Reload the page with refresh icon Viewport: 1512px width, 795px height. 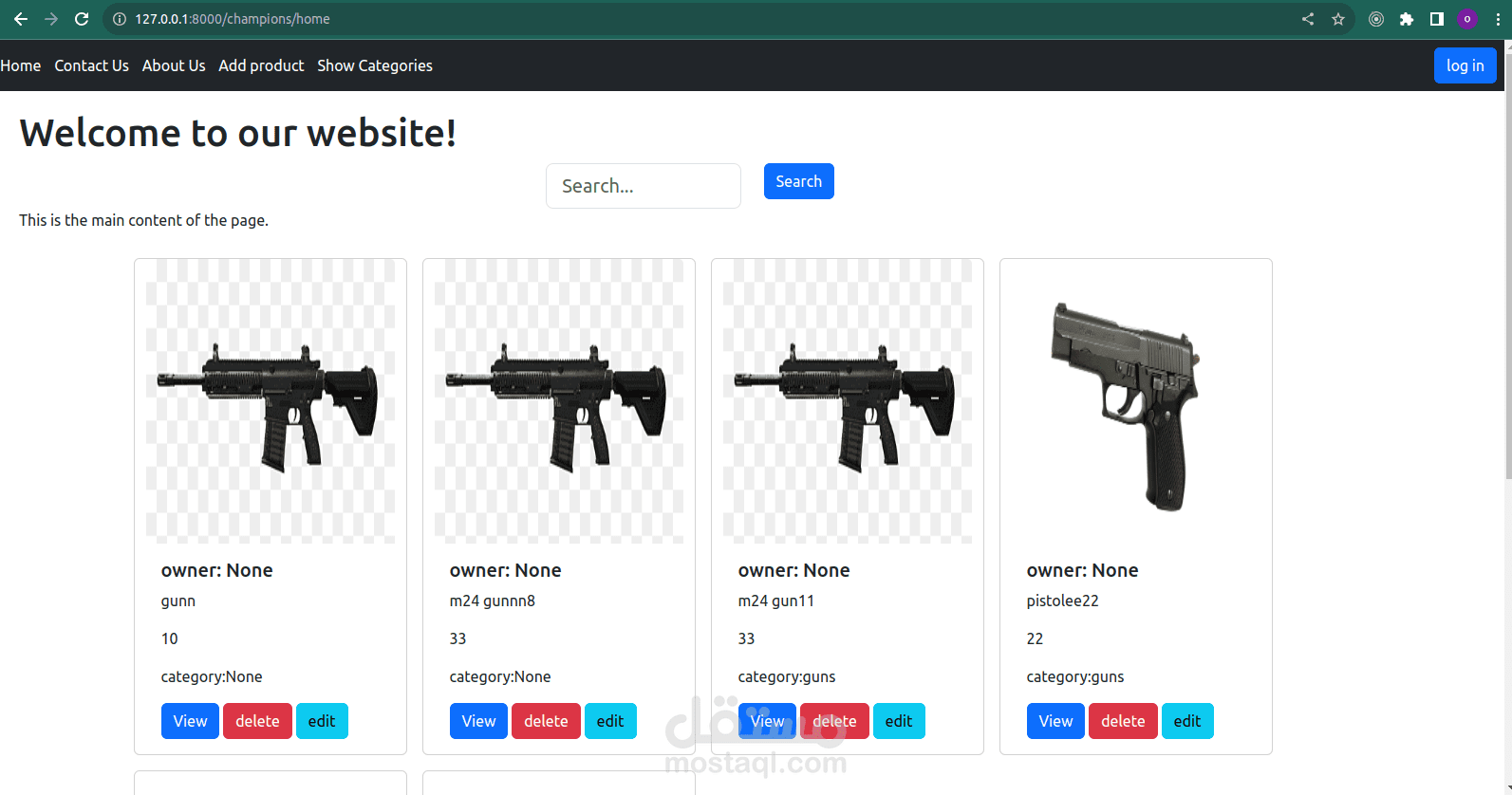(82, 19)
